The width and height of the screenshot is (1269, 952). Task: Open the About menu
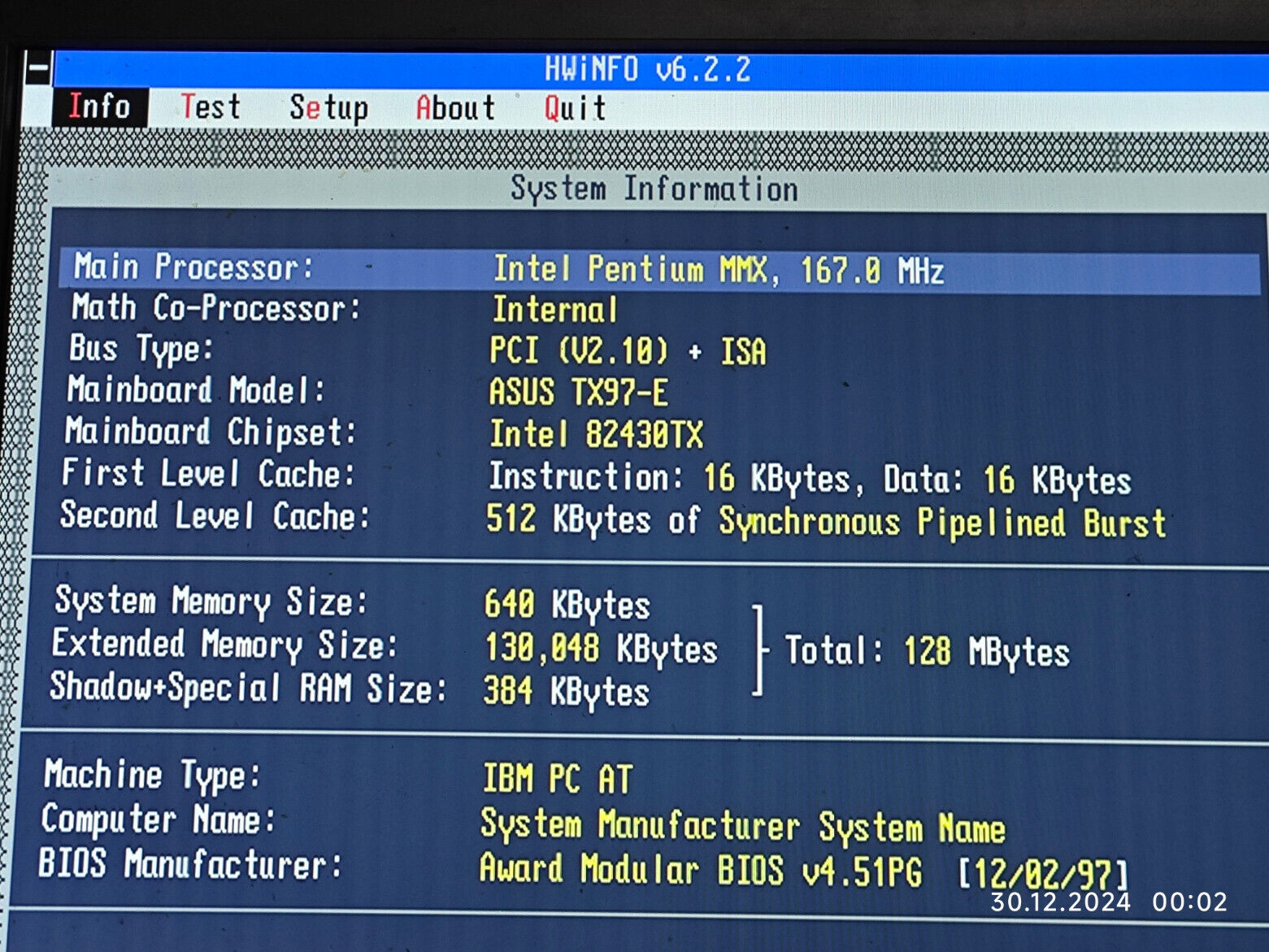[455, 107]
